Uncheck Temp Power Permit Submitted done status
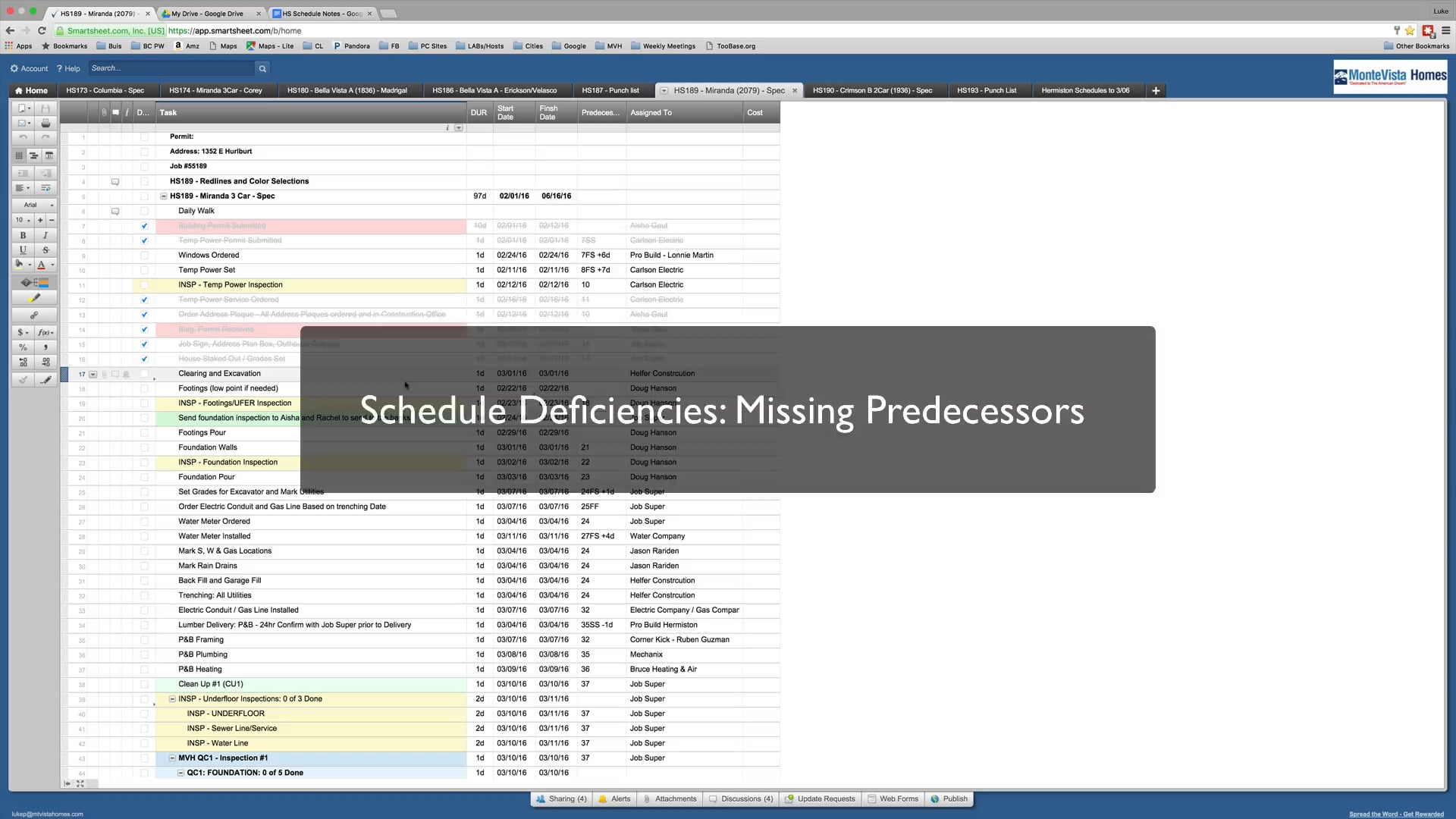Image resolution: width=1456 pixels, height=819 pixels. coord(144,240)
